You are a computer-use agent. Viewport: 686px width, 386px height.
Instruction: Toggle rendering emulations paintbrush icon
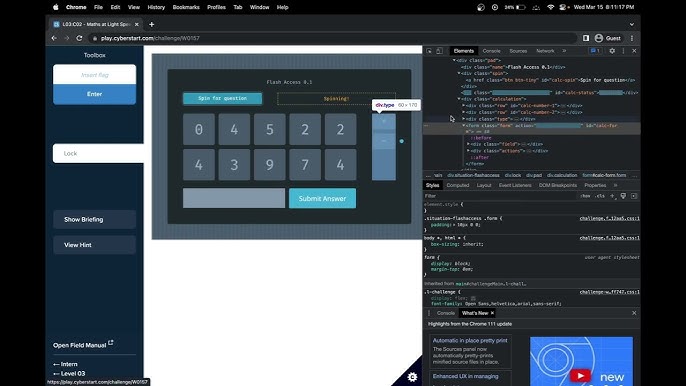(623, 196)
